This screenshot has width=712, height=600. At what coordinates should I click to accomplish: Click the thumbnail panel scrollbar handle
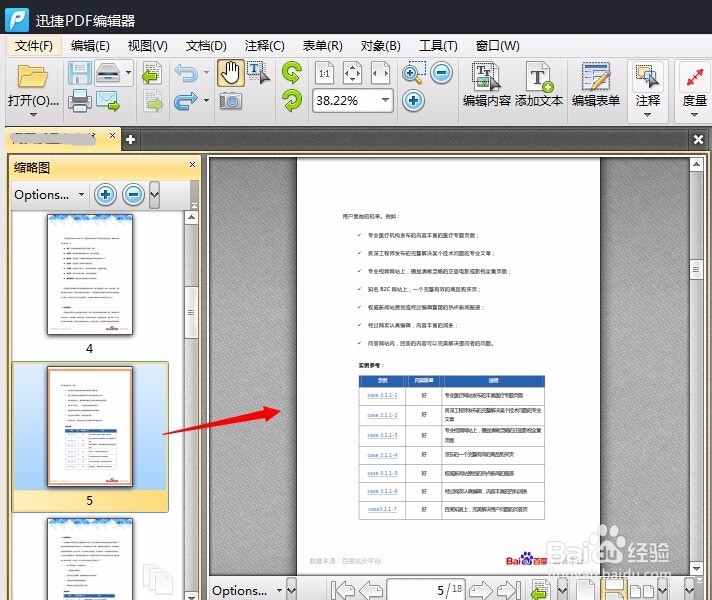(191, 312)
